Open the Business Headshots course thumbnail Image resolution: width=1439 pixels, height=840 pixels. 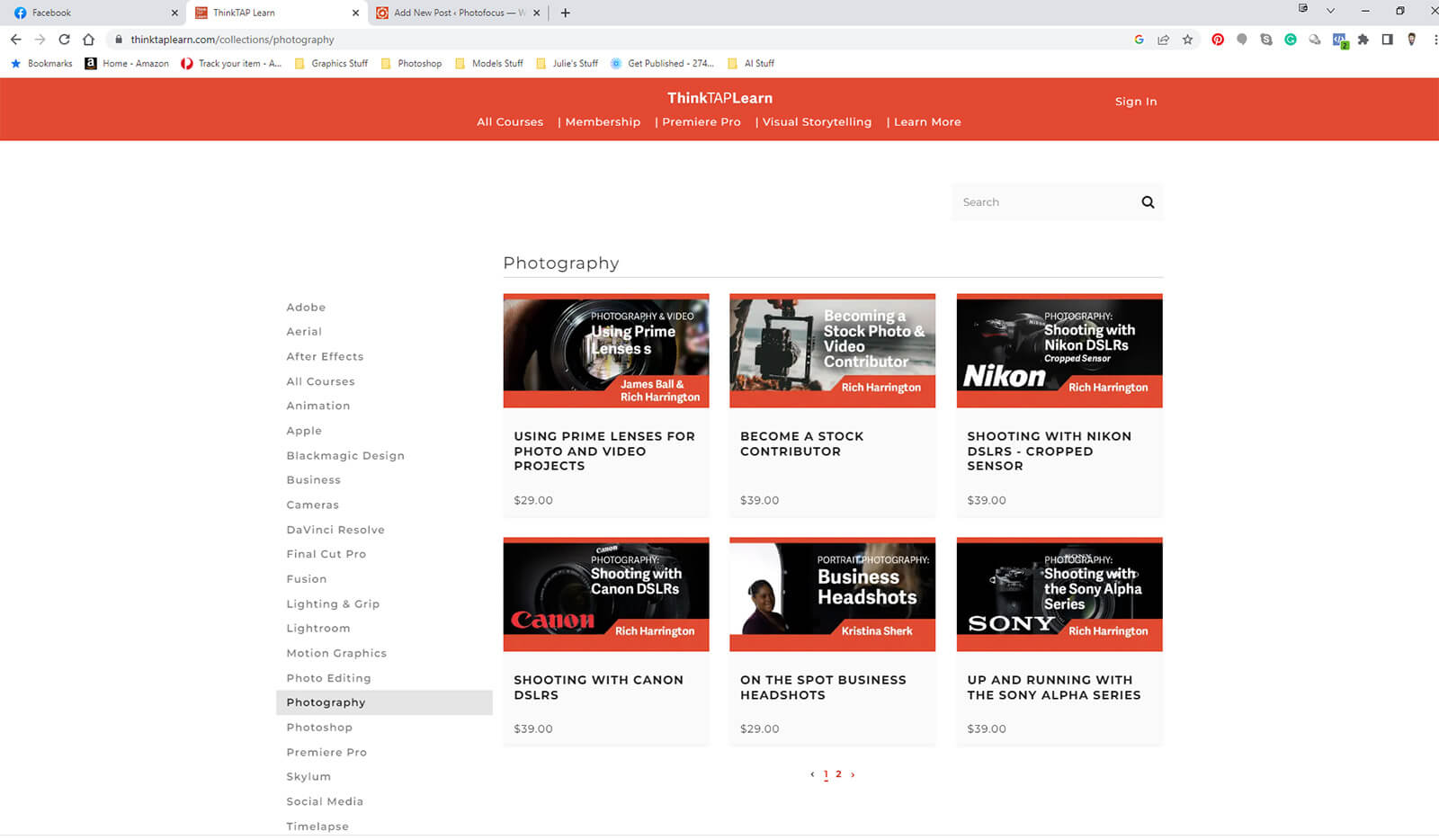(832, 594)
